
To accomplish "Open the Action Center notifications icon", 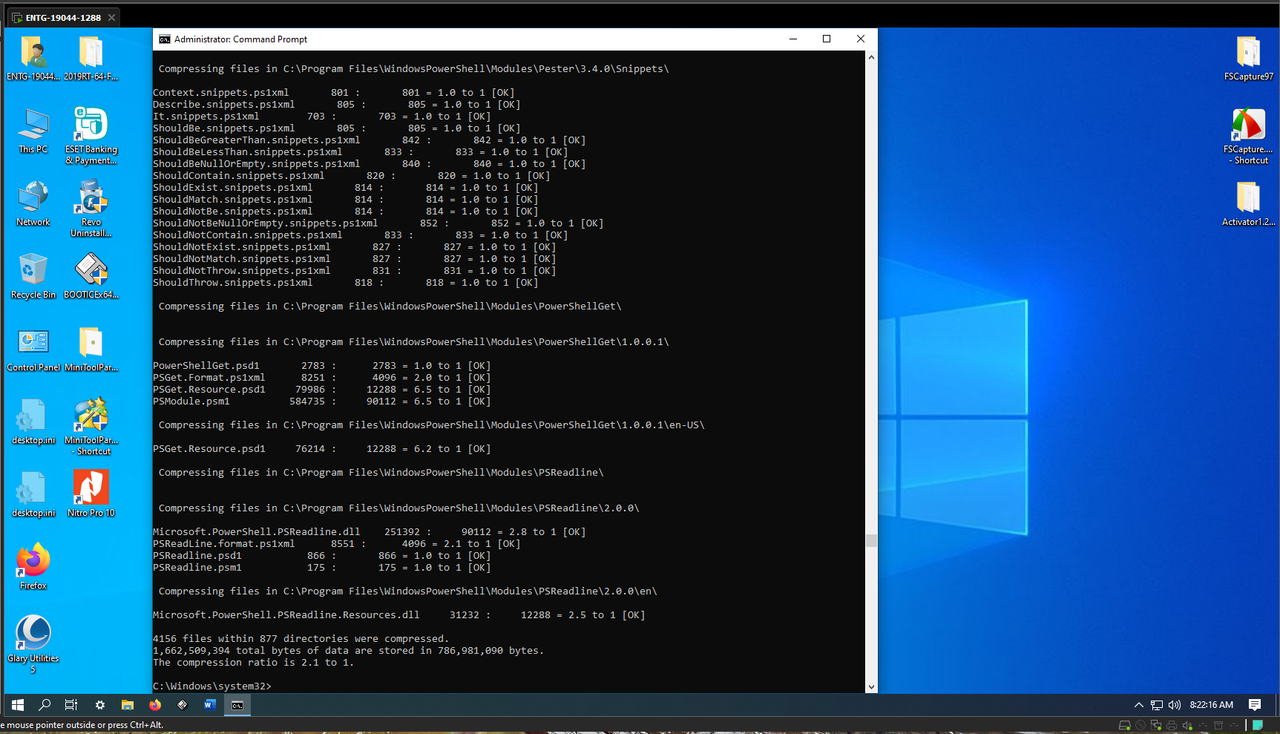I will click(1255, 705).
